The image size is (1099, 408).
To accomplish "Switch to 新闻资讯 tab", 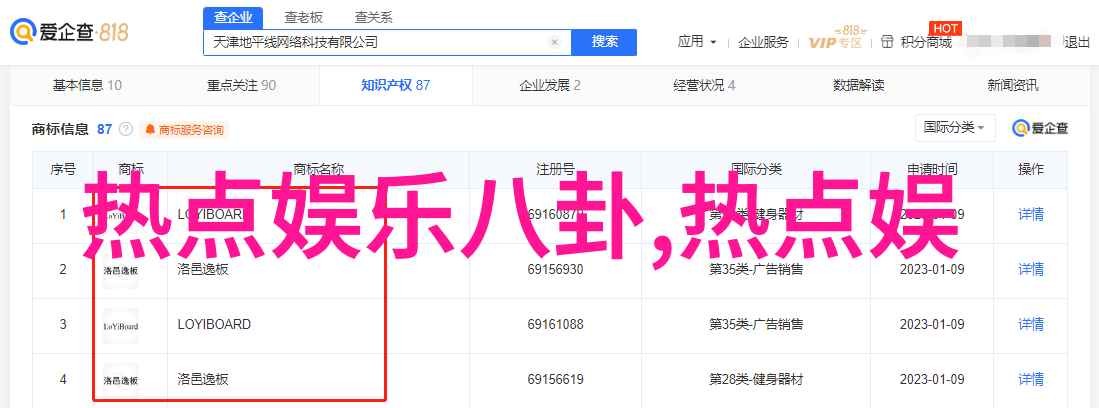I will tap(1013, 86).
